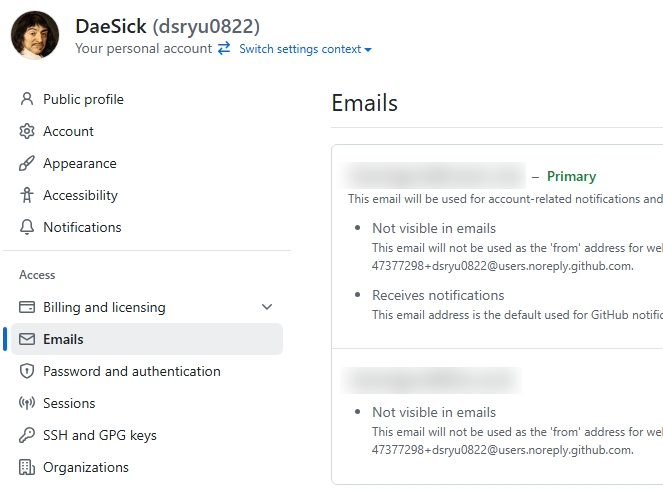Expand the Billing and licensing chevron
This screenshot has height=492, width=663.
(267, 307)
